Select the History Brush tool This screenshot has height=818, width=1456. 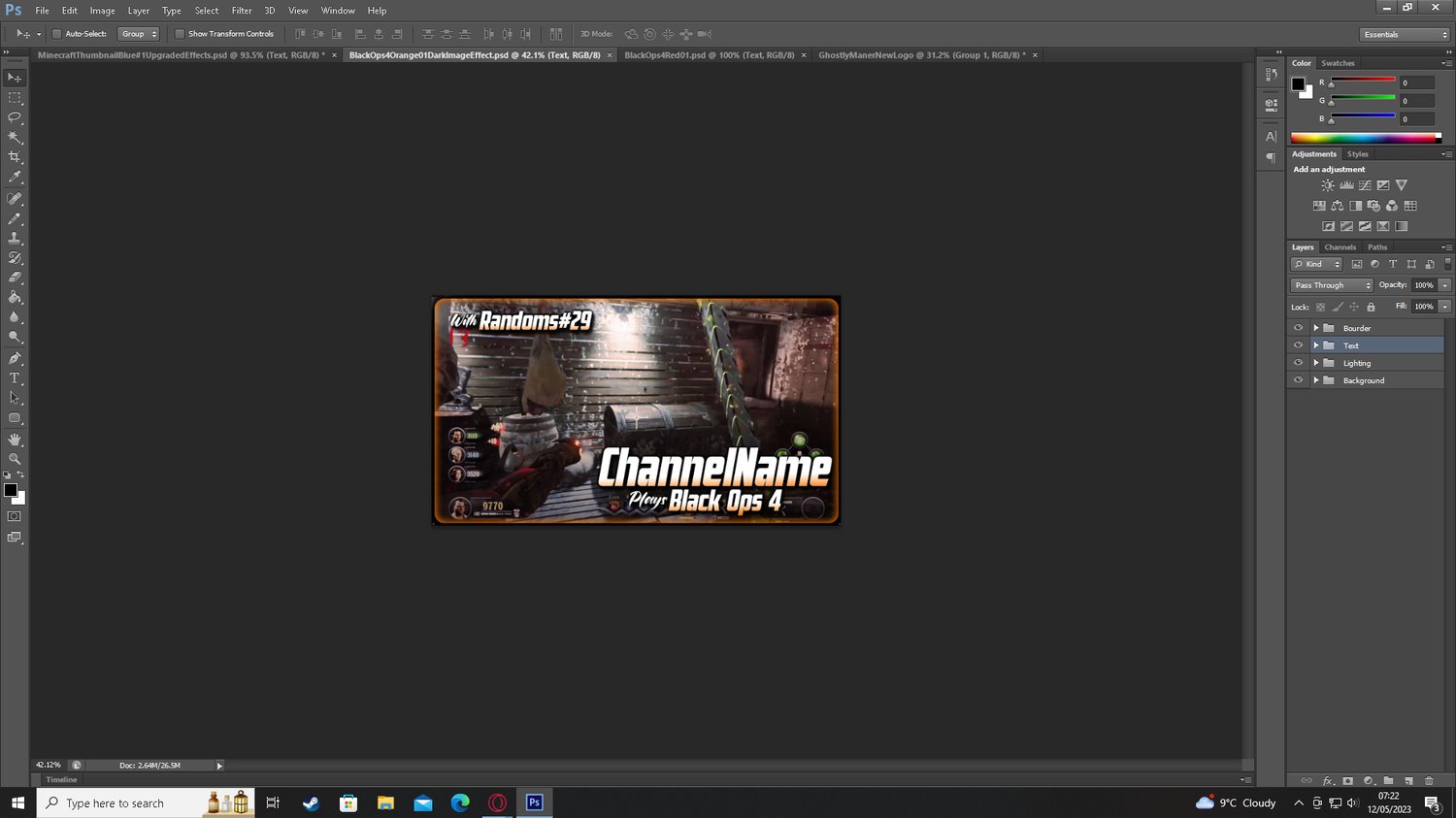(15, 258)
